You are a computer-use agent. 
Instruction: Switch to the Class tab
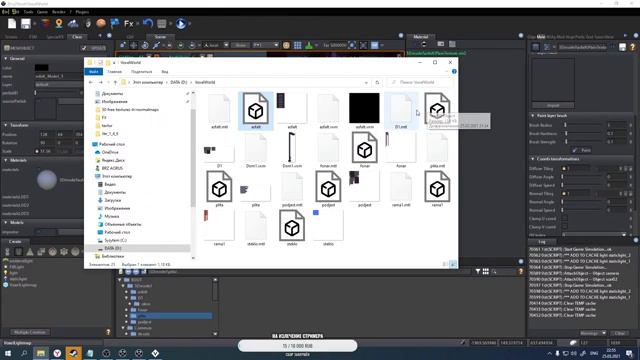point(77,37)
